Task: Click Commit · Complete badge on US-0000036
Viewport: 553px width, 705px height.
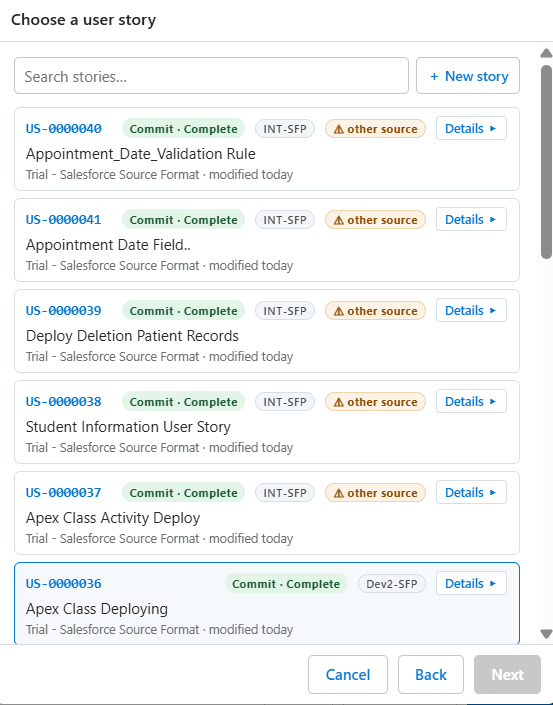Action: point(286,584)
